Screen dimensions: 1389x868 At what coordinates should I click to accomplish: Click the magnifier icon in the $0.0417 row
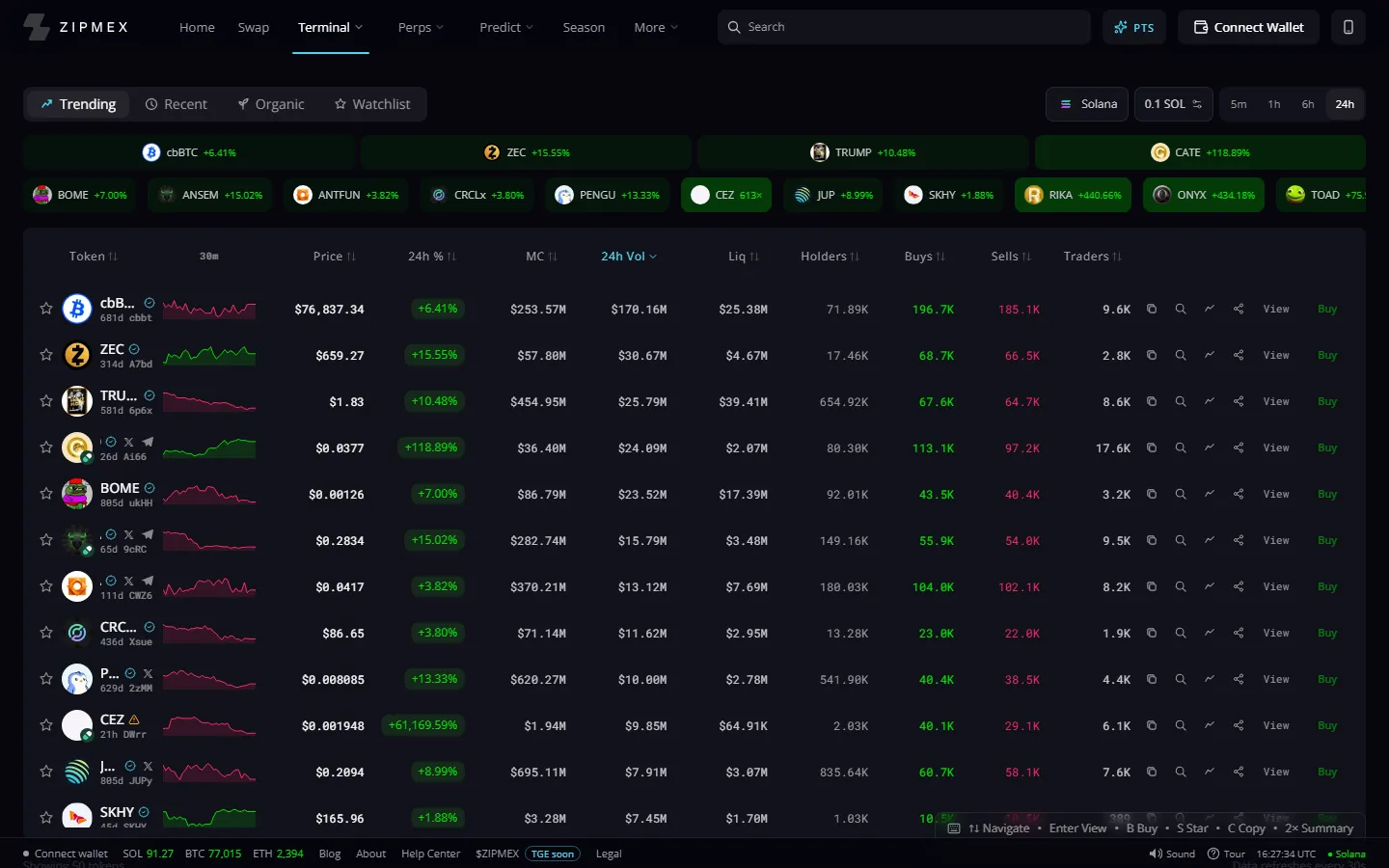point(1180,586)
